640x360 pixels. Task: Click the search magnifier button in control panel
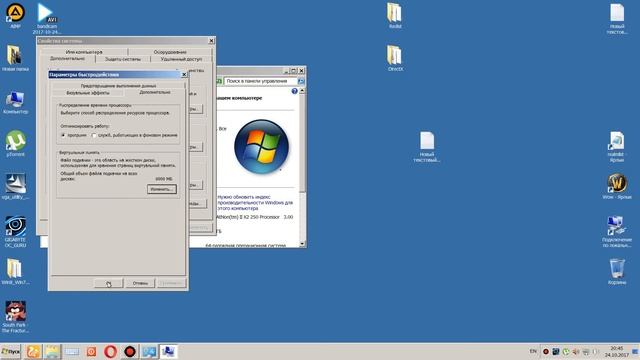point(301,81)
